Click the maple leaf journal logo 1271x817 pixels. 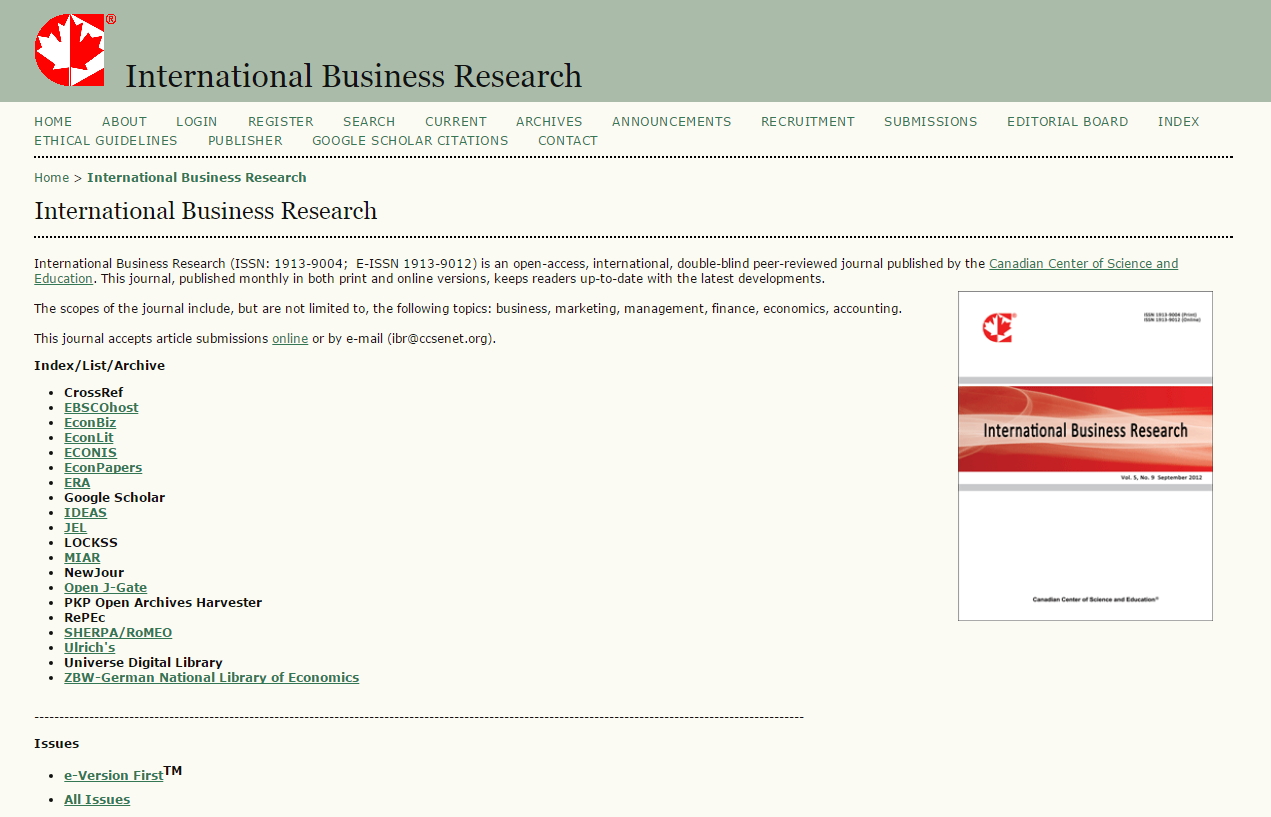(x=75, y=49)
